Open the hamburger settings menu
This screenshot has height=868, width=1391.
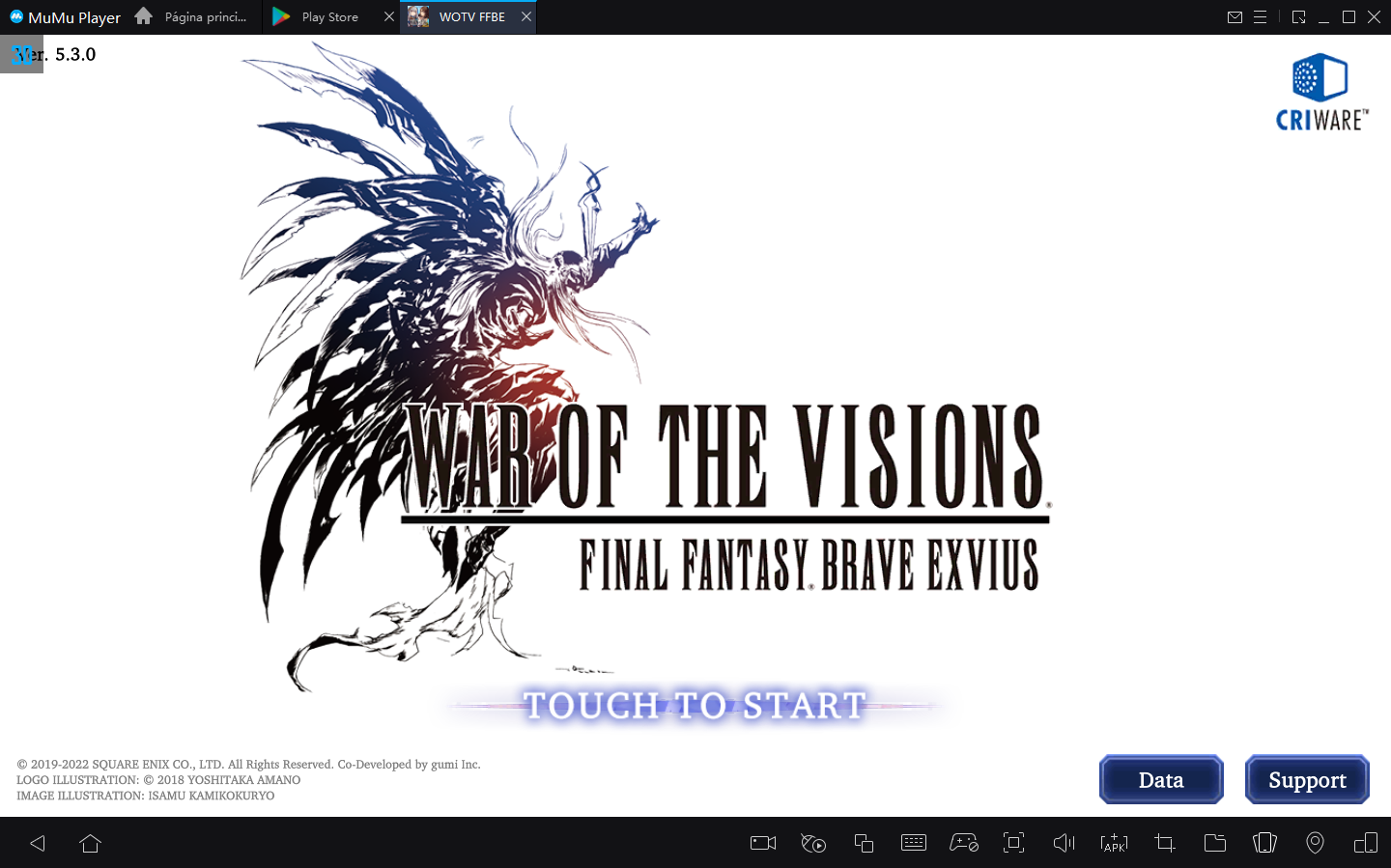click(1262, 16)
